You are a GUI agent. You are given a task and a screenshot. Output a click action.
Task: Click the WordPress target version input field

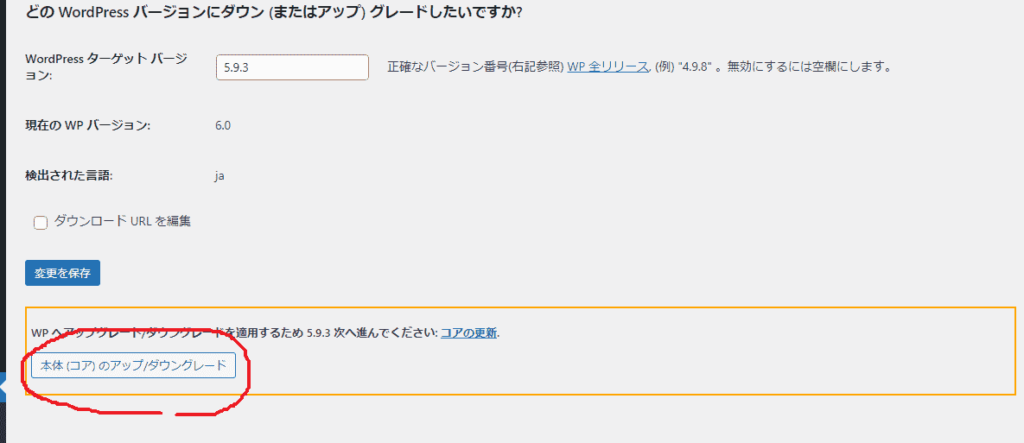[x=292, y=67]
